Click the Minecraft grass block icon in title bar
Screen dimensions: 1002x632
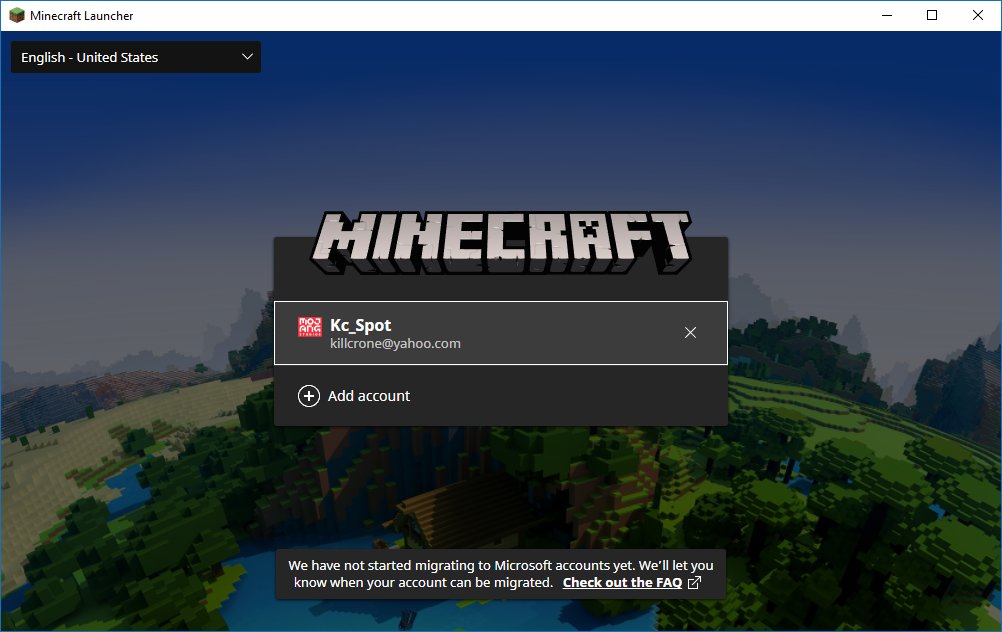pos(17,15)
